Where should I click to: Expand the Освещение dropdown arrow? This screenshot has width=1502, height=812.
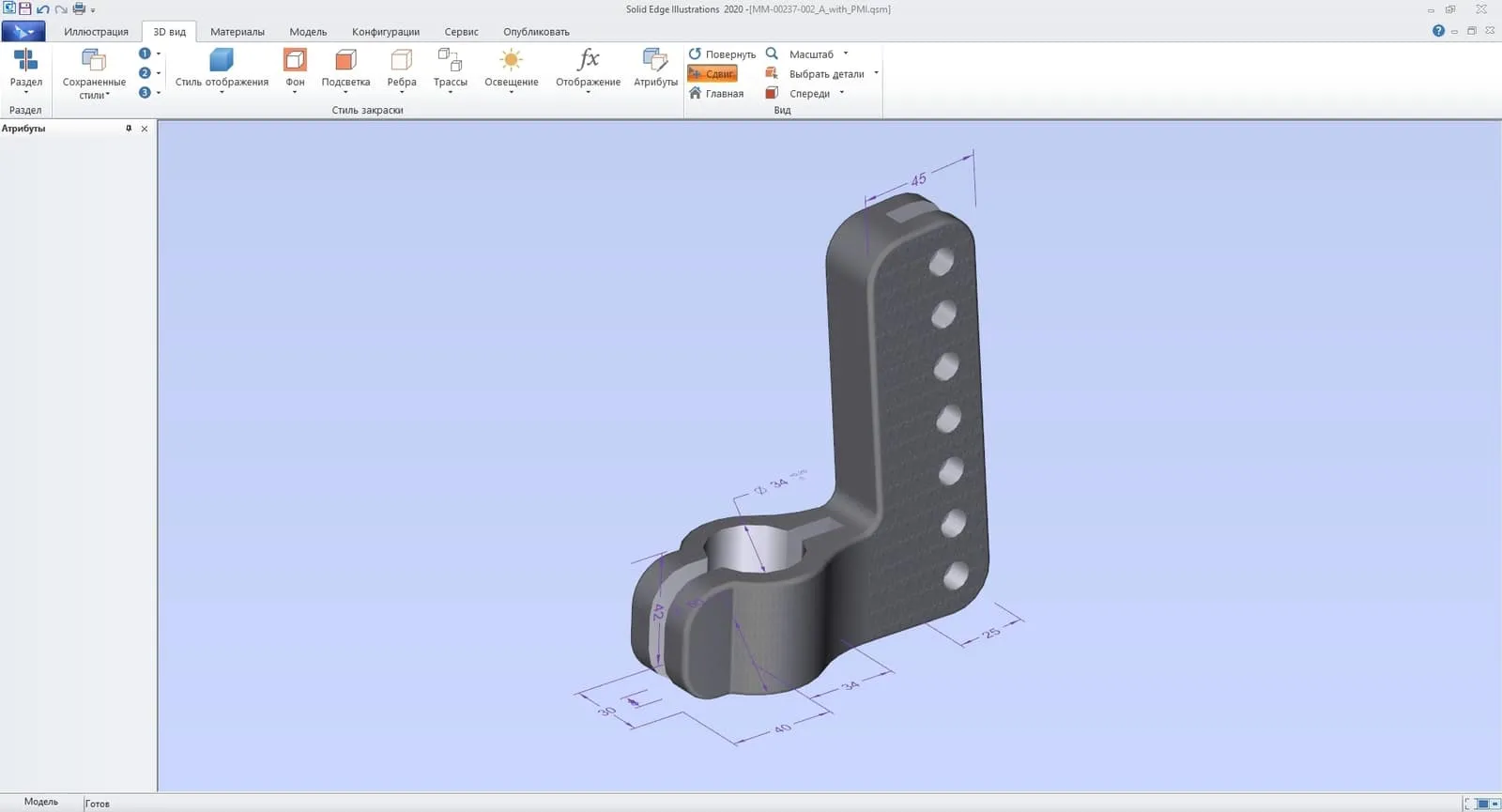tap(511, 92)
